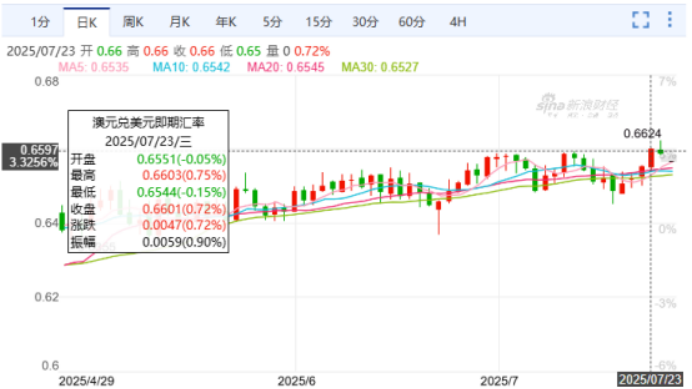Click the 0.6624 high price label
Screen dimensions: 692x389
[x=642, y=133]
